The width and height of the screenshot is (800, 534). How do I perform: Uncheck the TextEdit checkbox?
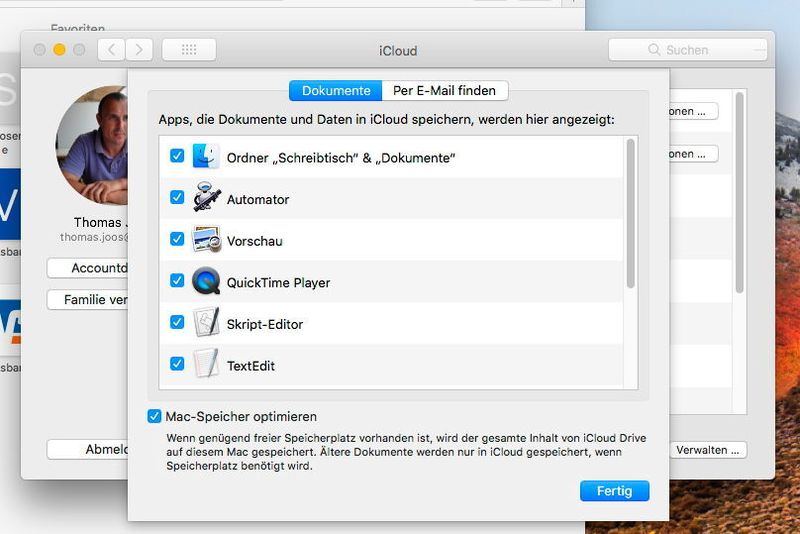coord(177,364)
